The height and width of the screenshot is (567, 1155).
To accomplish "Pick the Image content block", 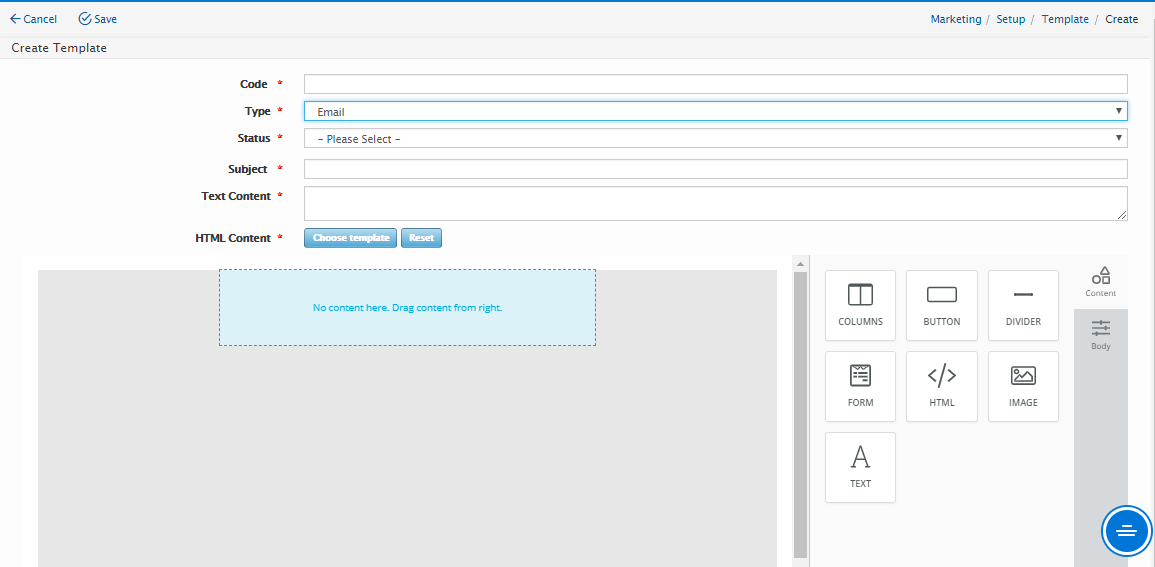I will (1023, 386).
